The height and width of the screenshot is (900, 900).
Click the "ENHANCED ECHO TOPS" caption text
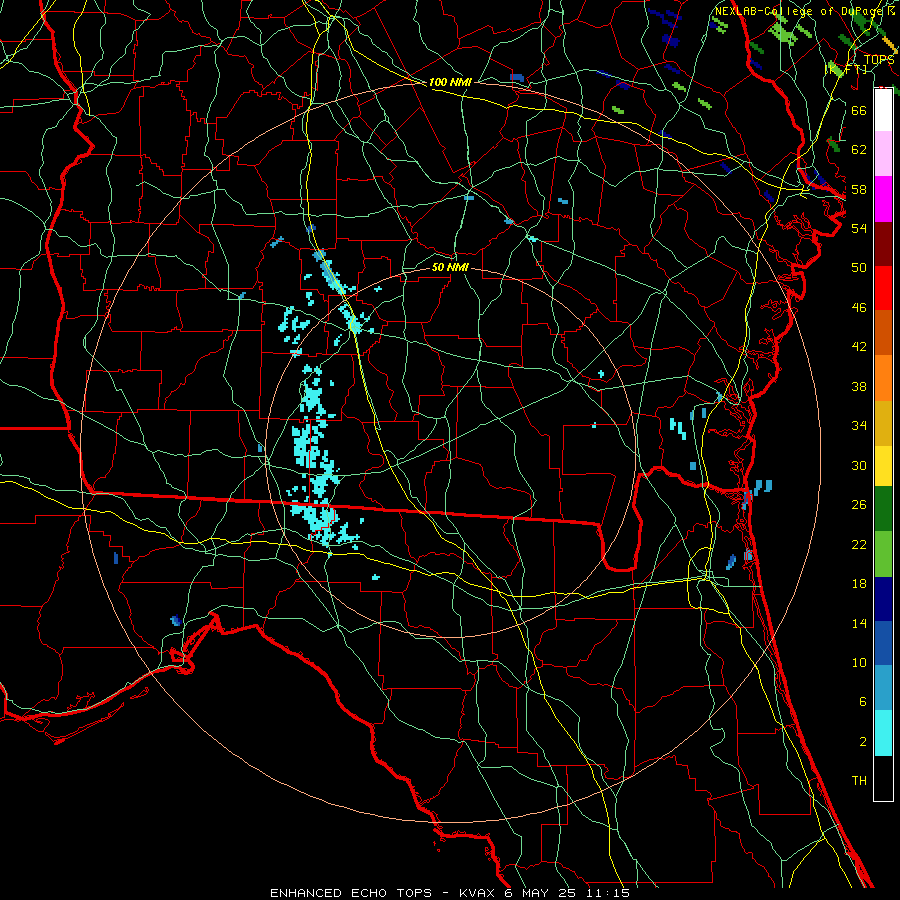coord(351,893)
